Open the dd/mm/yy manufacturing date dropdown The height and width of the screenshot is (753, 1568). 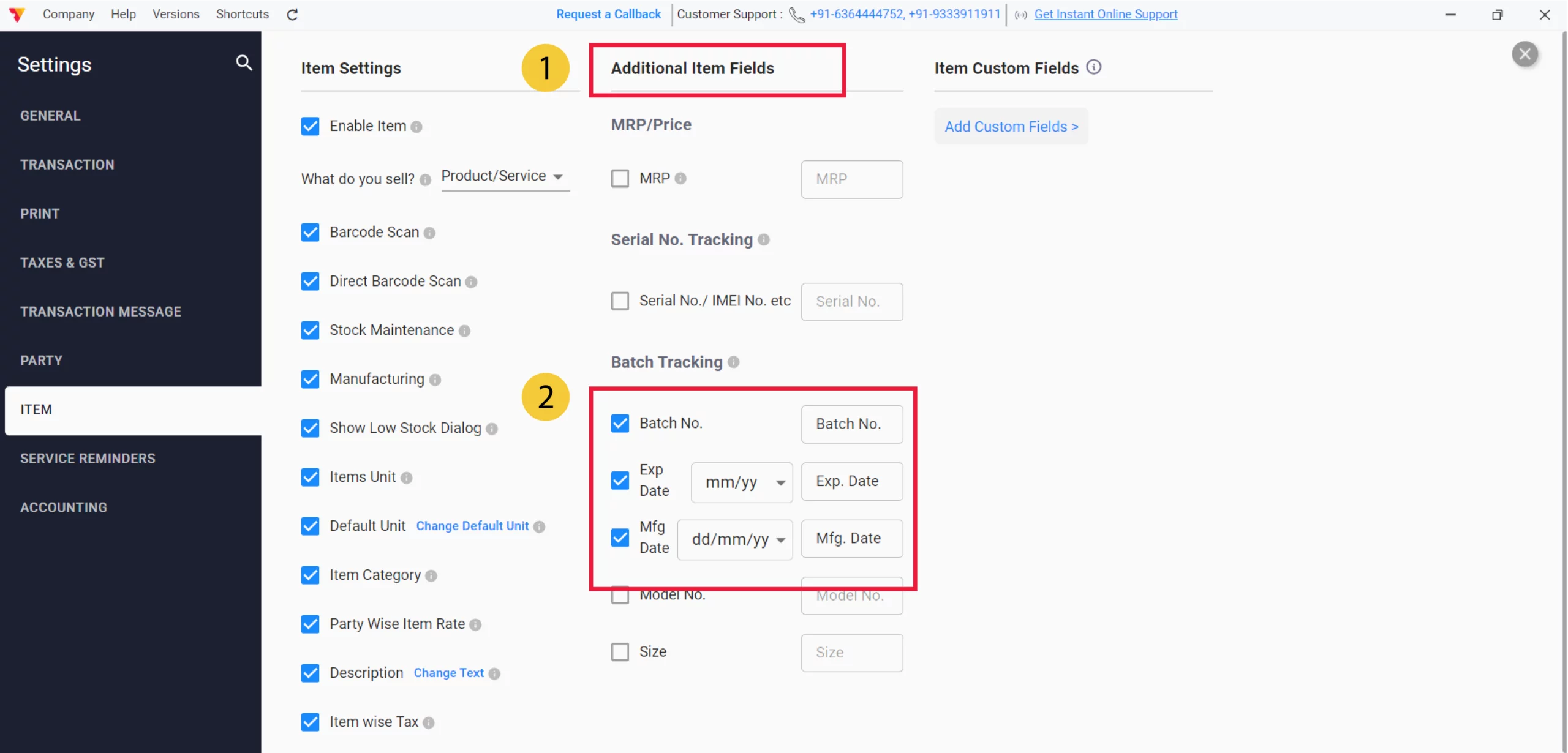[734, 539]
